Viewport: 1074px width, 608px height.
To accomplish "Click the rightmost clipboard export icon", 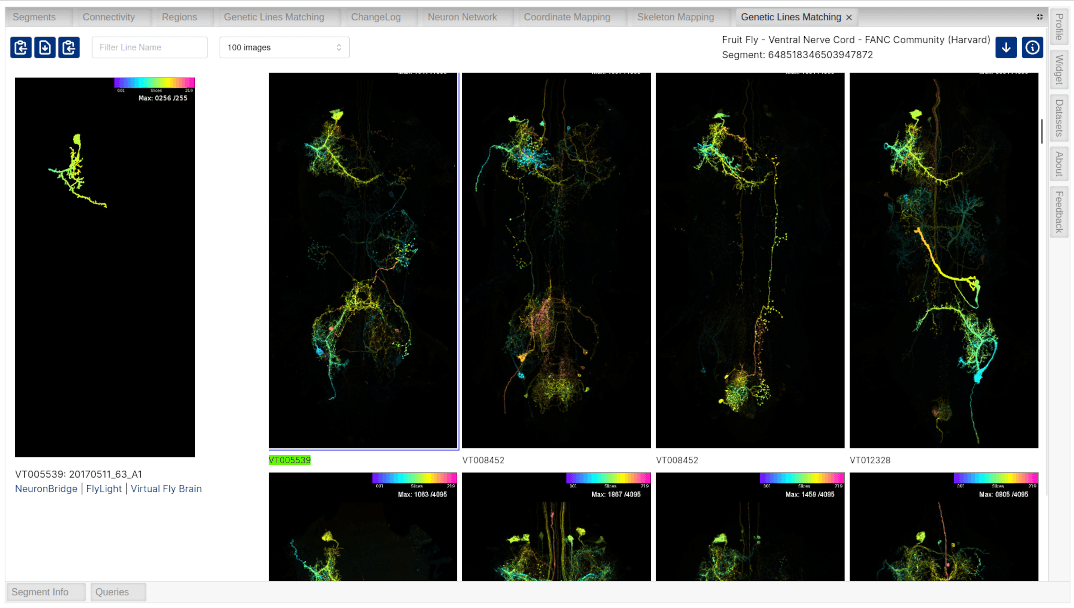I will tap(68, 47).
